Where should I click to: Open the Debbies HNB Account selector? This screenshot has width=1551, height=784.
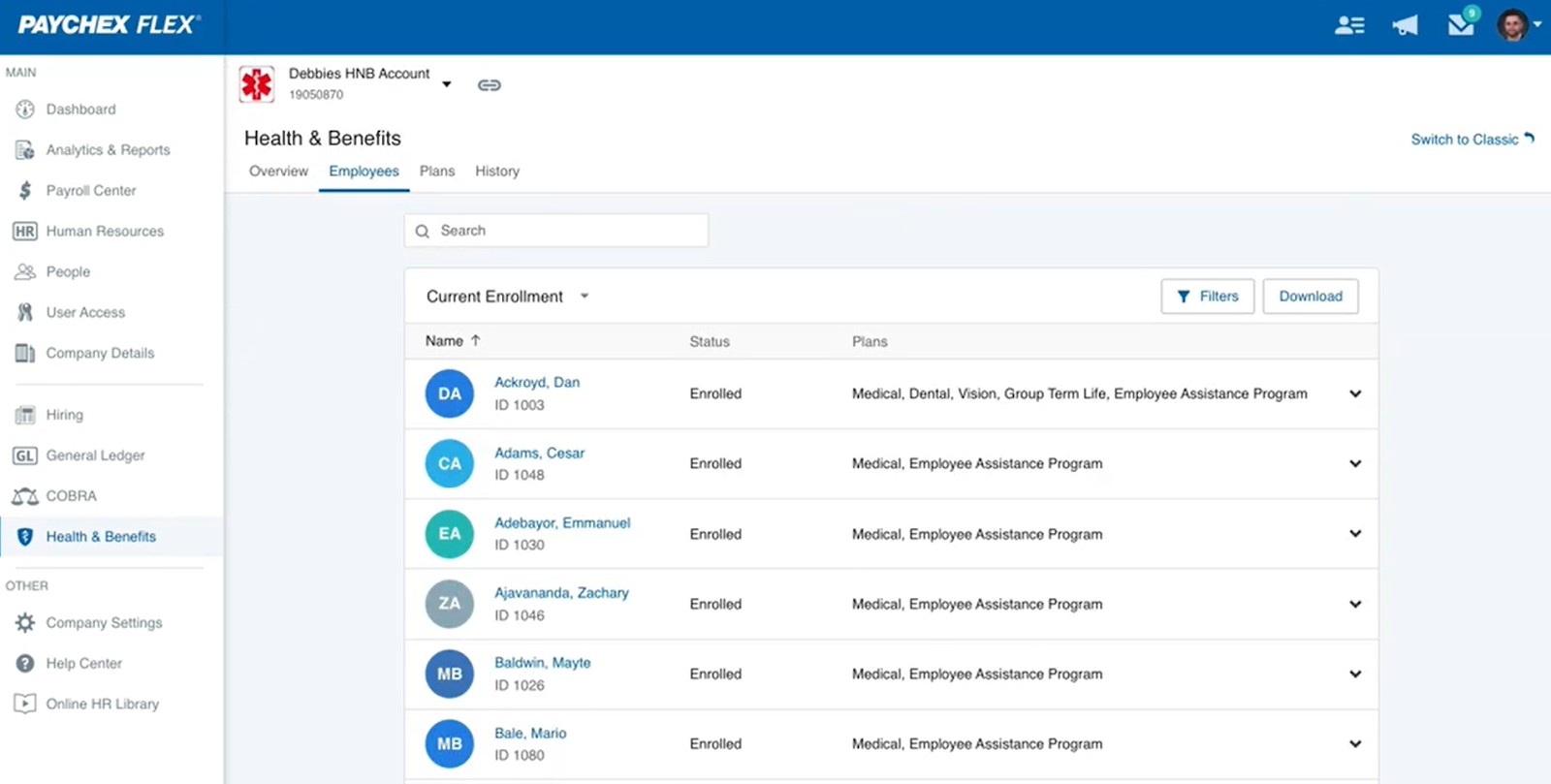point(447,84)
